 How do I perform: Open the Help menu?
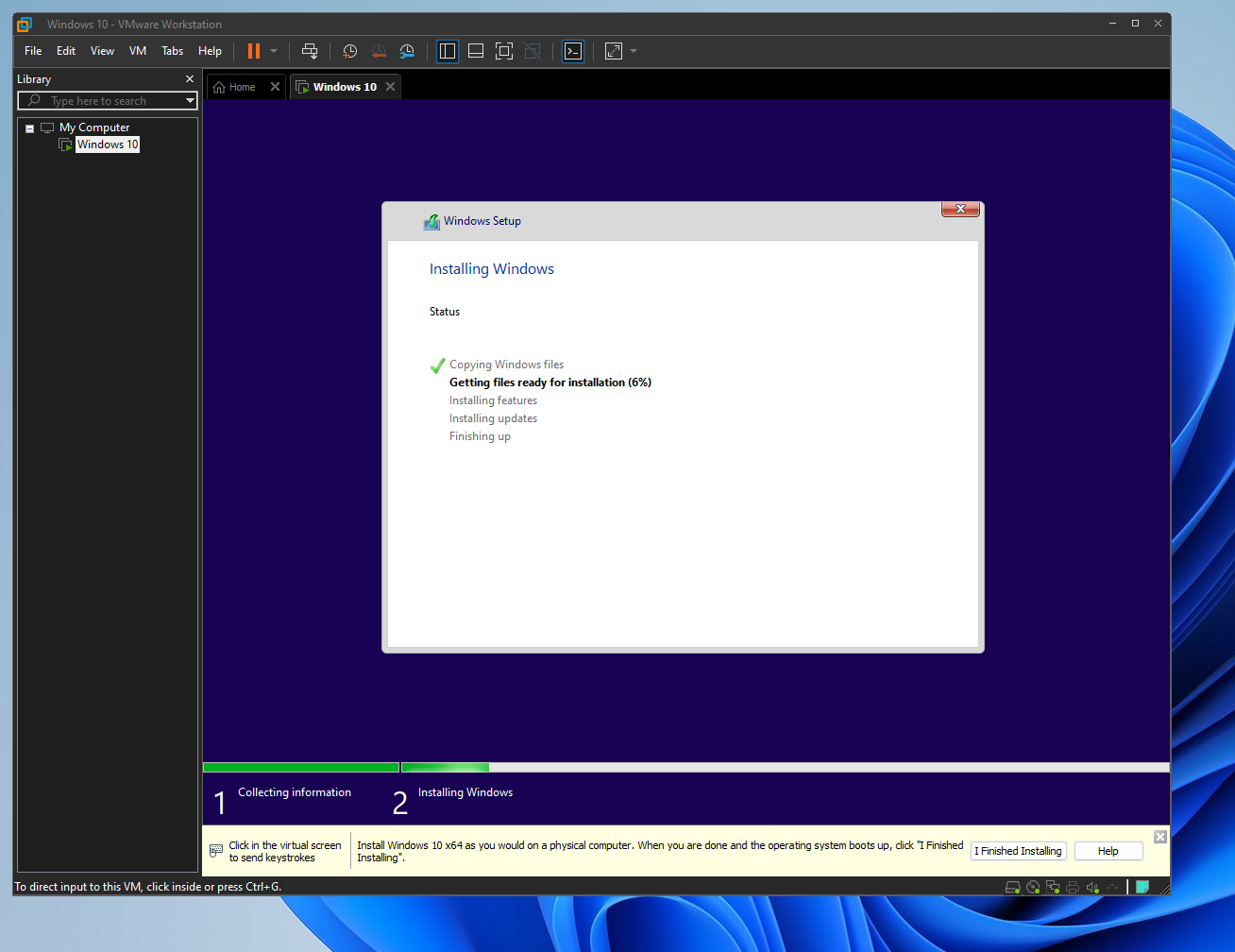pos(210,51)
